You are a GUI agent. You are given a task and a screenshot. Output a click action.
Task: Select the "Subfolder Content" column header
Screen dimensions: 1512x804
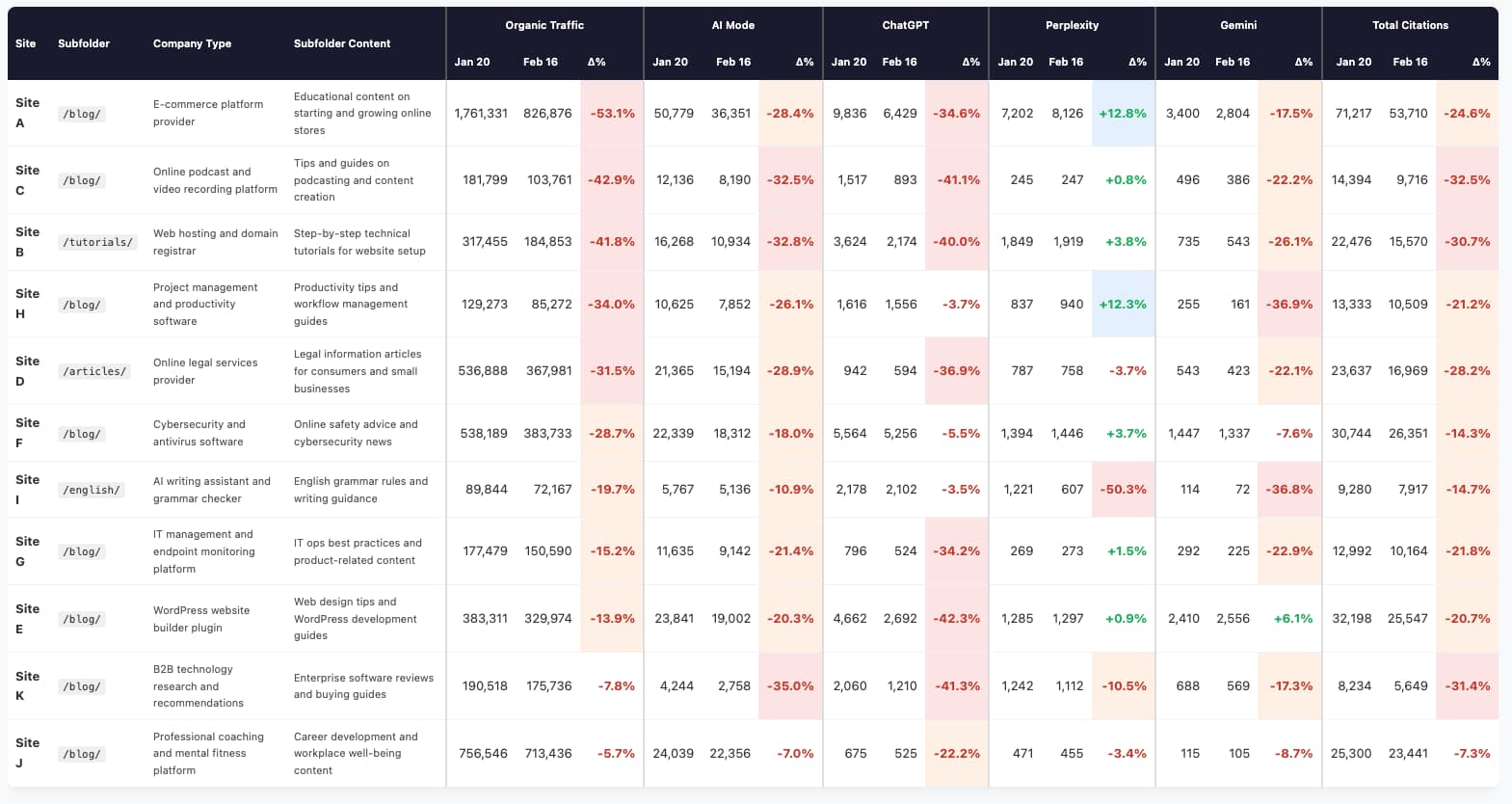coord(342,43)
